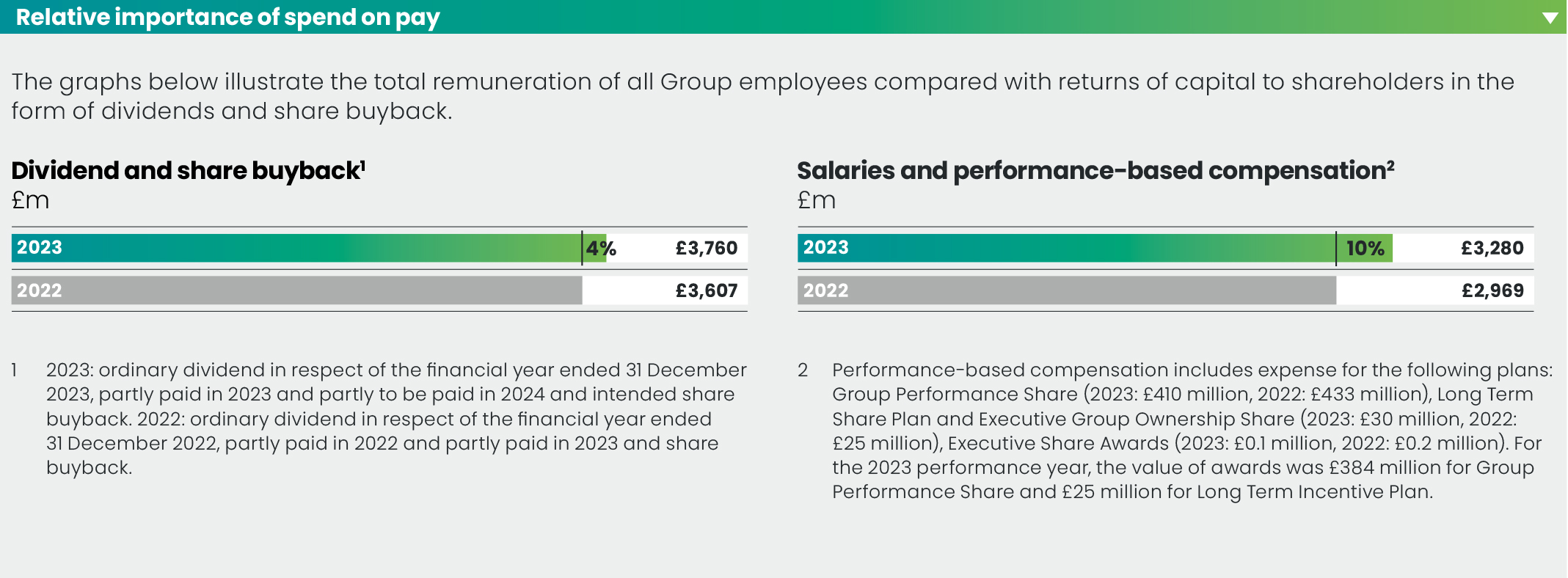Click the £m unit label under Salaries heading
Screen dimensions: 1568x578
pyautogui.click(x=816, y=200)
